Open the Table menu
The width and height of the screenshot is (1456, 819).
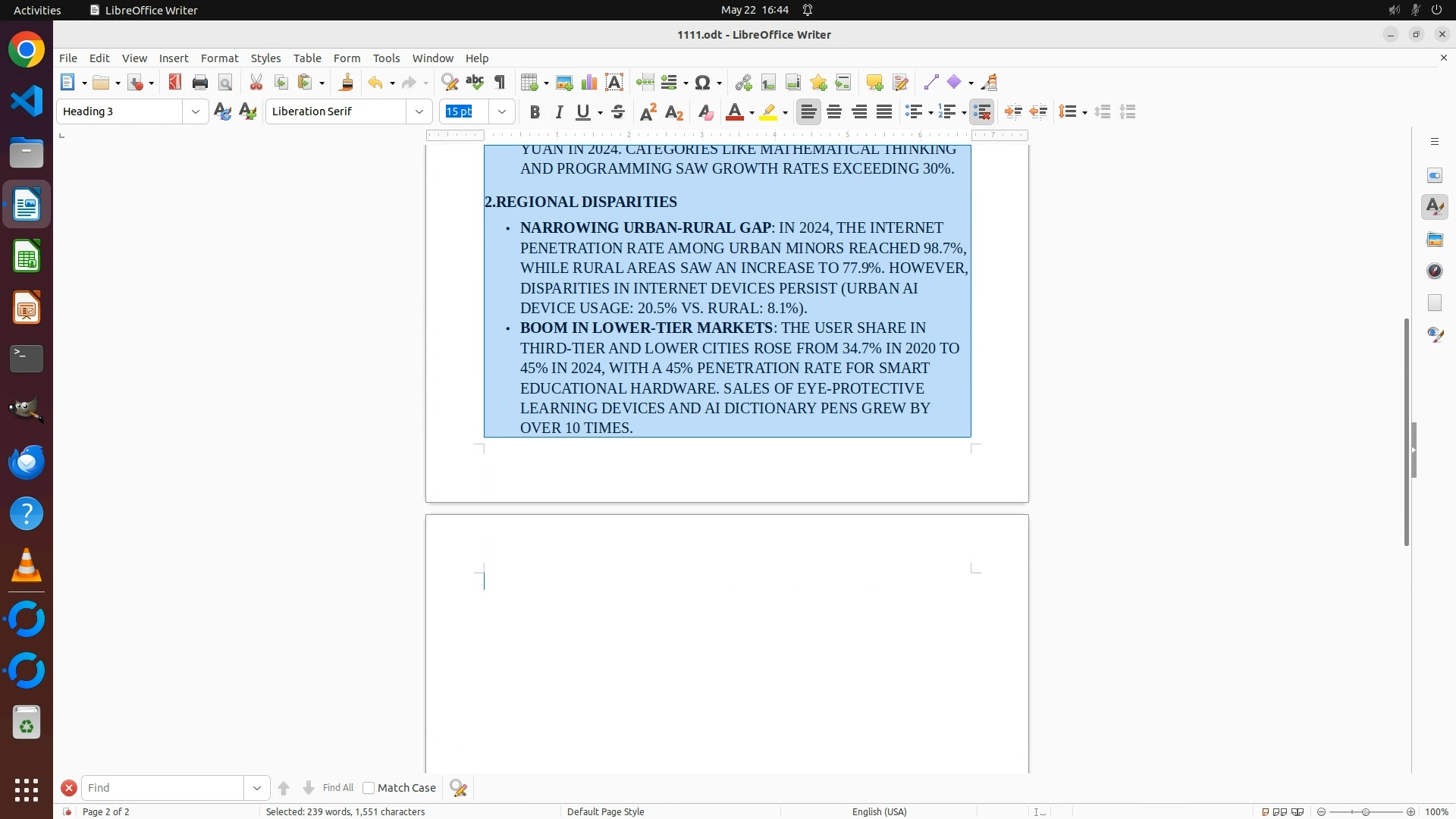tap(307, 58)
